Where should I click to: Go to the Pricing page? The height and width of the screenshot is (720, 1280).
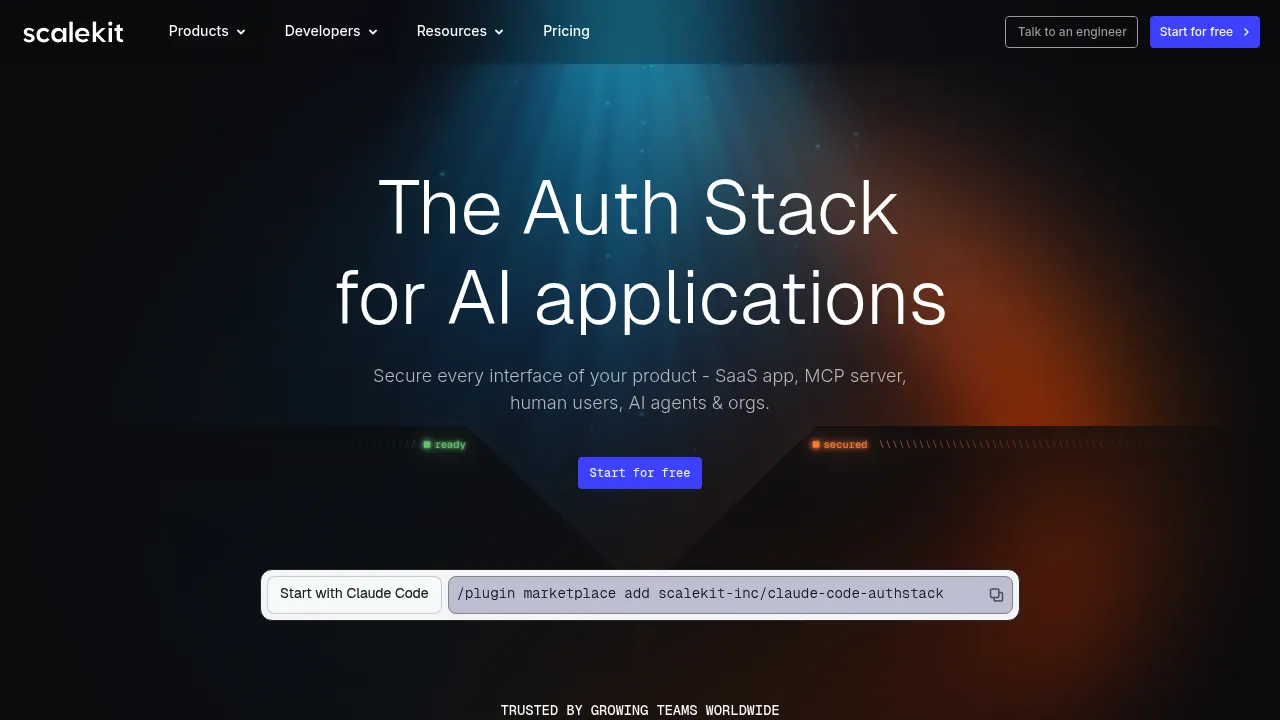(x=566, y=31)
